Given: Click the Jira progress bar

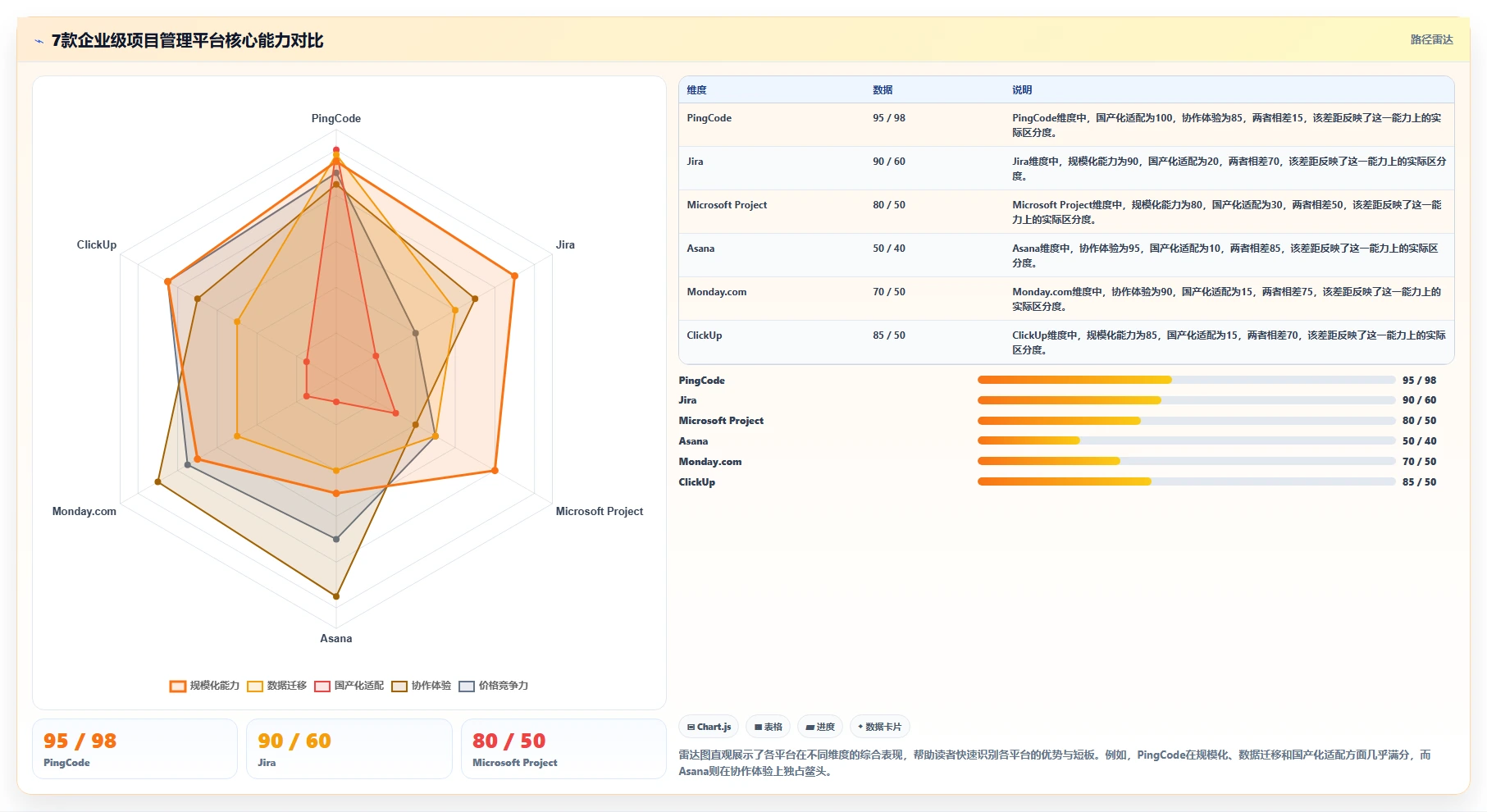Looking at the screenshot, I should click(x=1186, y=400).
